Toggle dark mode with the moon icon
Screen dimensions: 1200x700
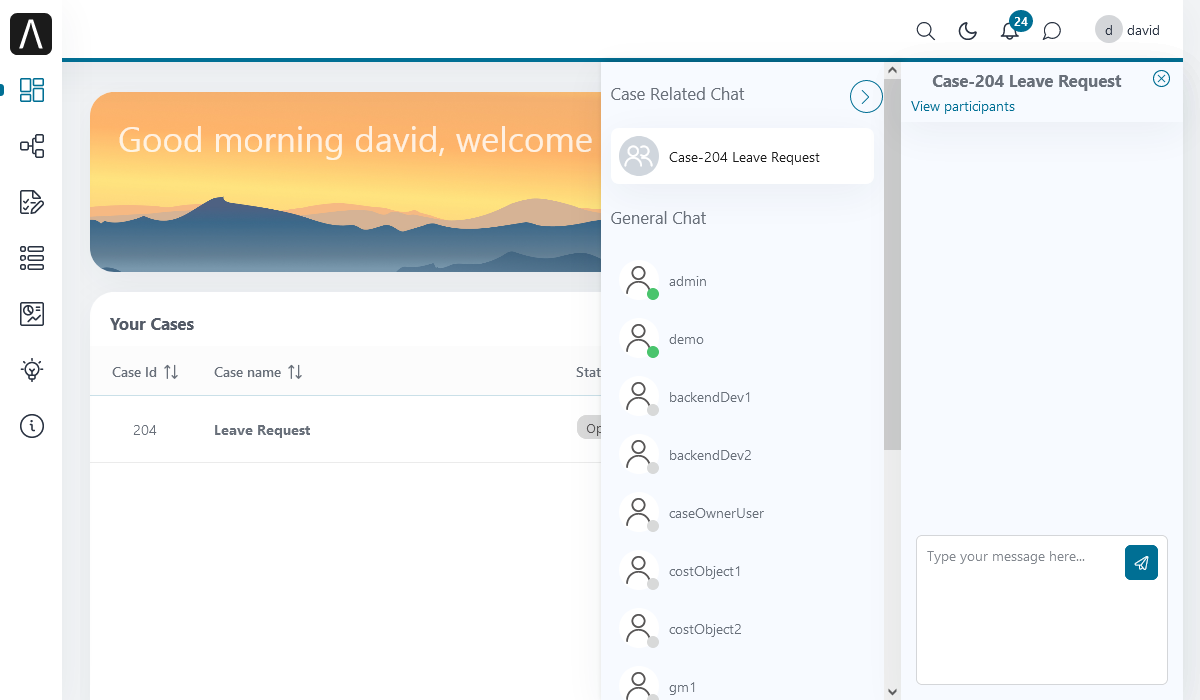pos(968,31)
